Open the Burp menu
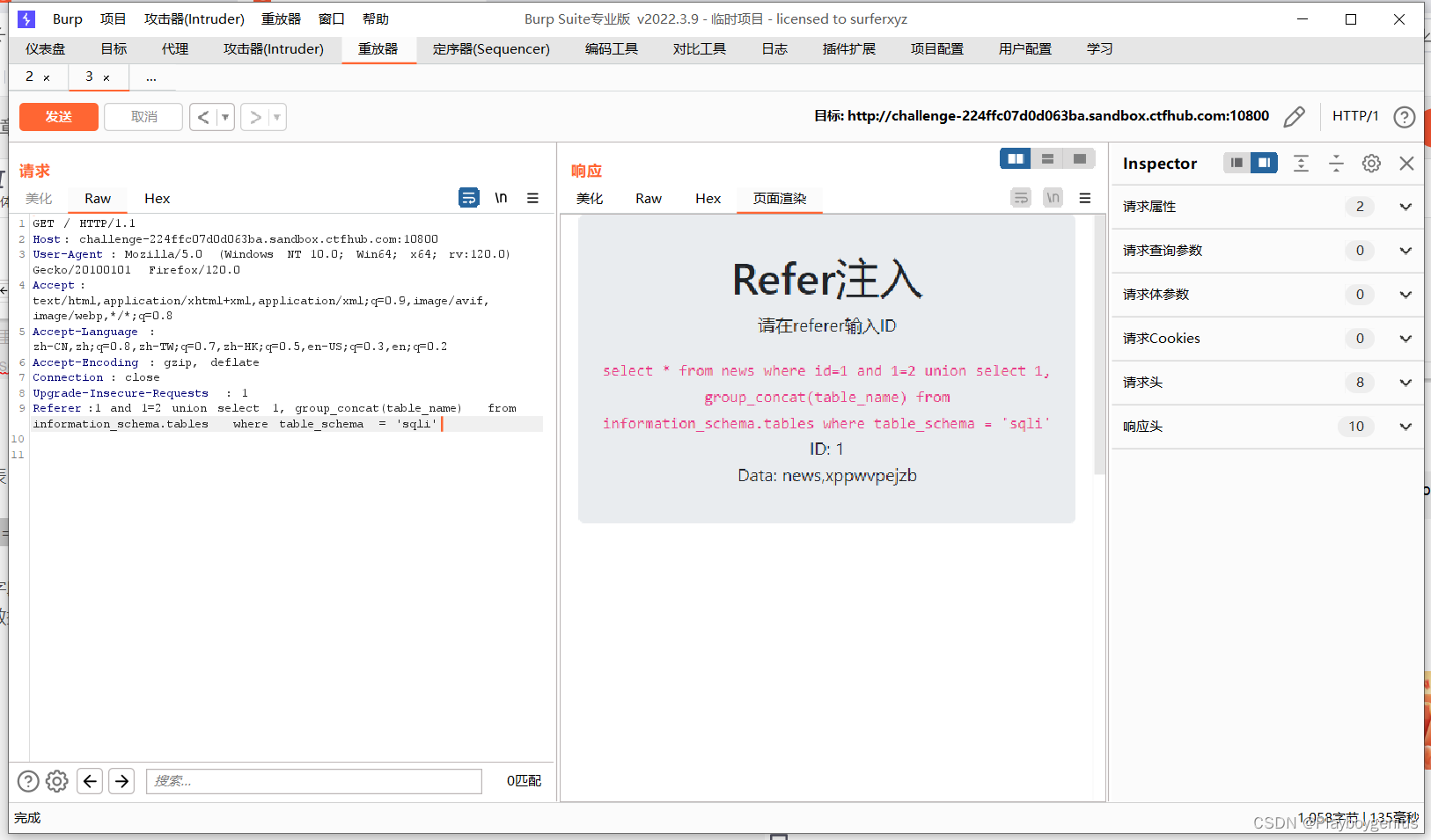Image resolution: width=1431 pixels, height=840 pixels. (x=68, y=18)
